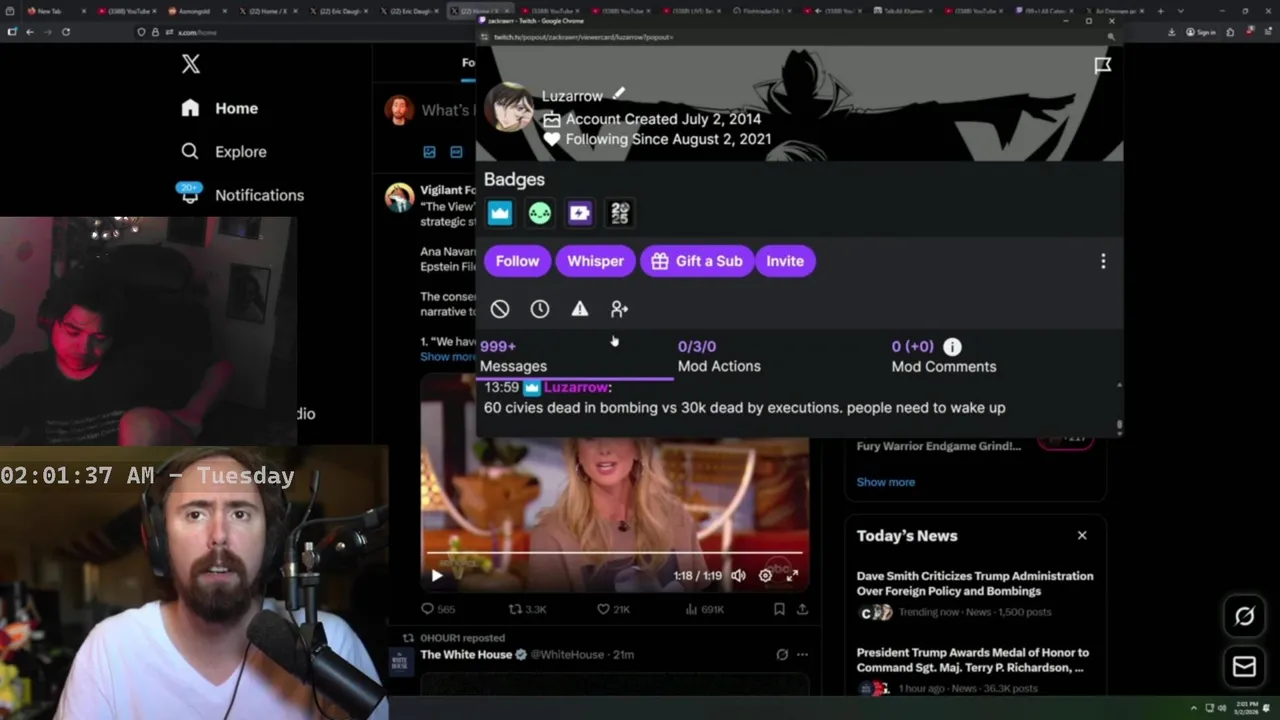The height and width of the screenshot is (720, 1280).
Task: Click the video progress bar
Action: pos(614,552)
